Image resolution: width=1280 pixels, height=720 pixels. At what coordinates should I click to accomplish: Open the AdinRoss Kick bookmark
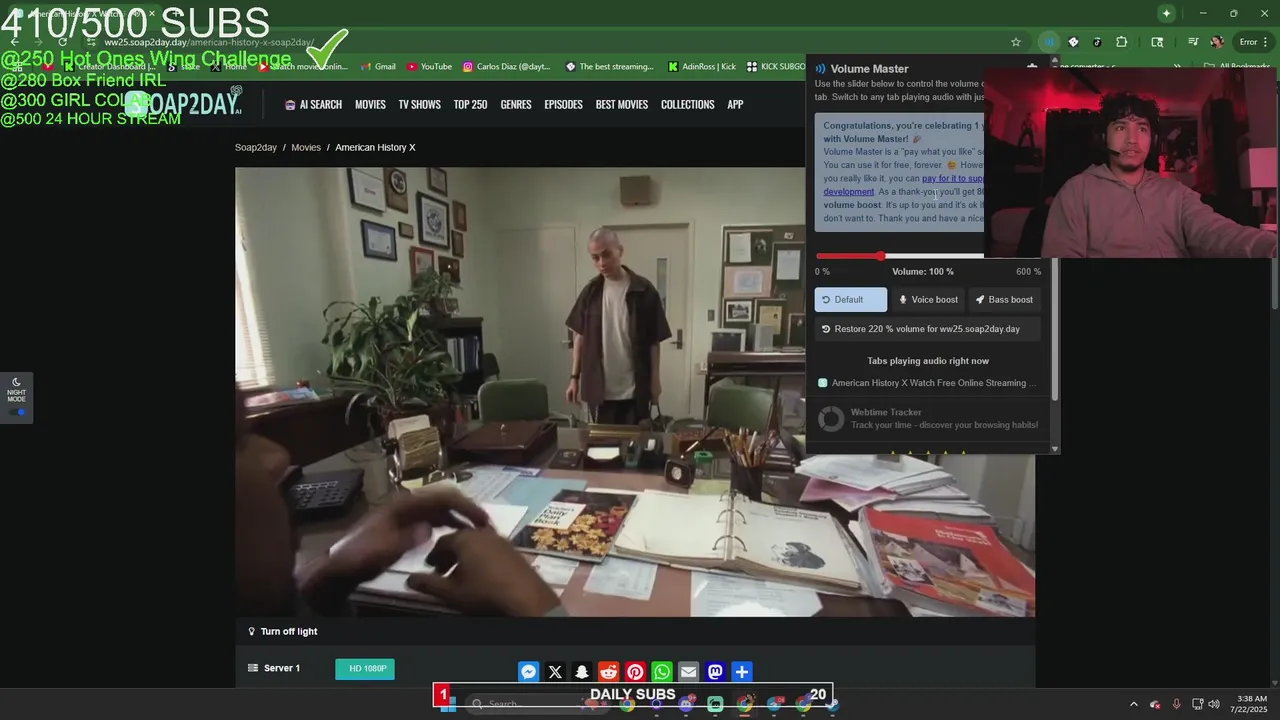click(x=702, y=67)
